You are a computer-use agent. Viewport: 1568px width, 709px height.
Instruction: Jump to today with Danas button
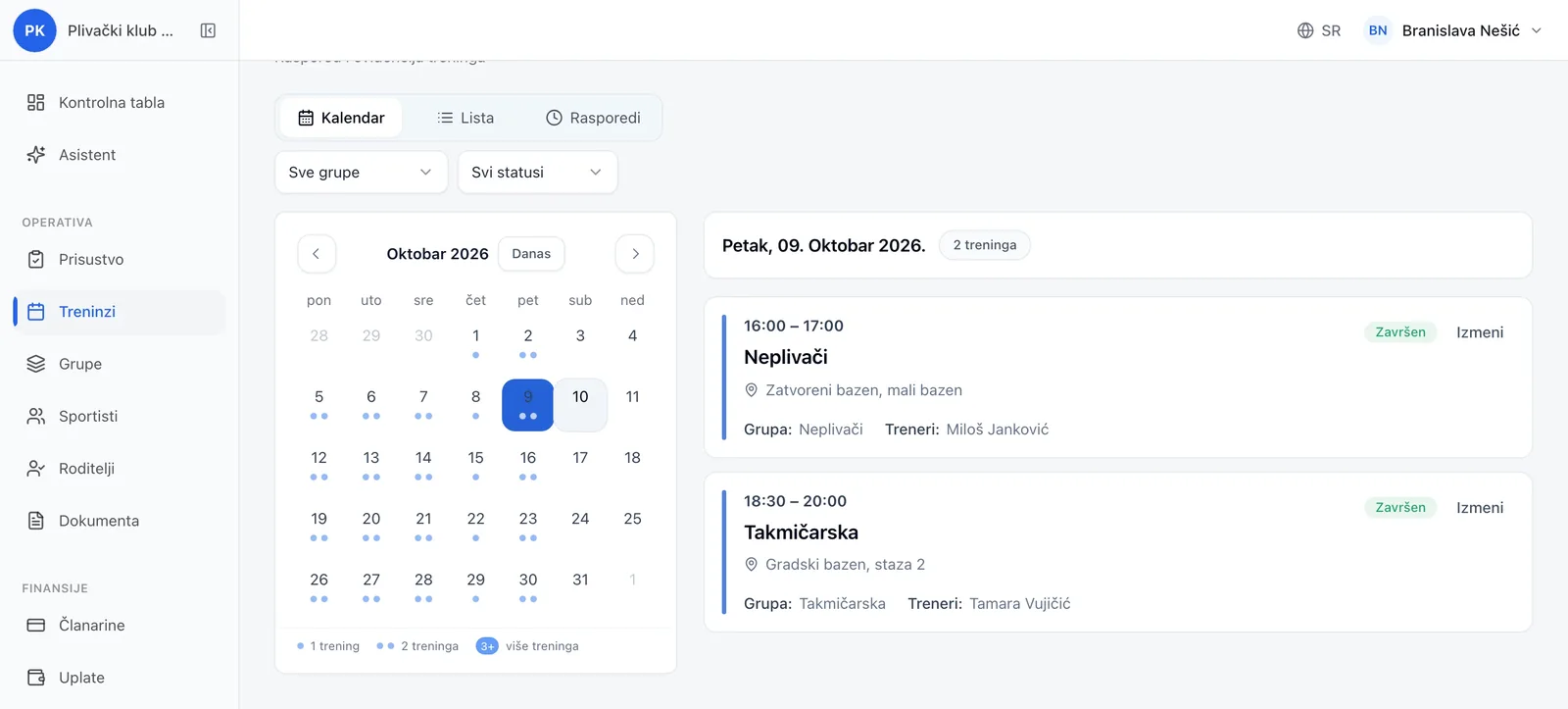pos(531,254)
